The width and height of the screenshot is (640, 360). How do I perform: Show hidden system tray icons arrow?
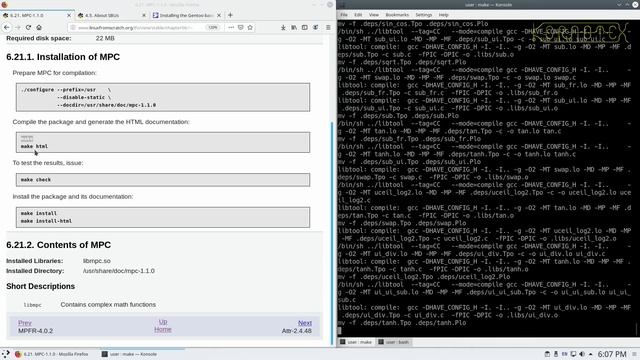pyautogui.click(x=590, y=354)
